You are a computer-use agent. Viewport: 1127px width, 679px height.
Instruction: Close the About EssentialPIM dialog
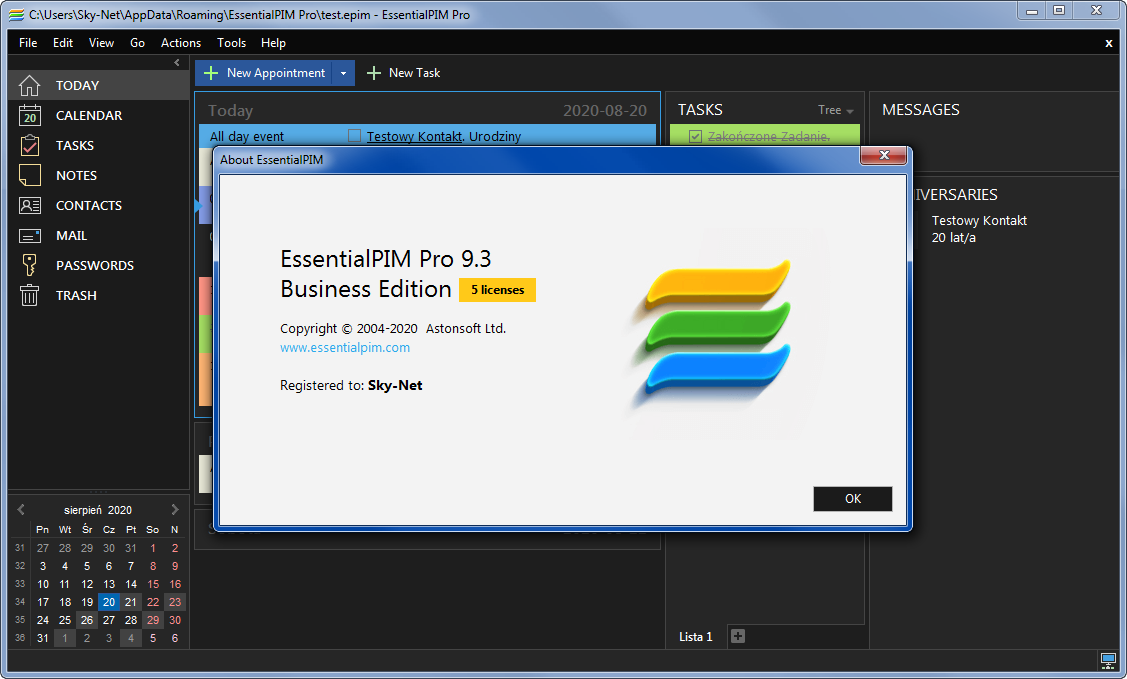tap(883, 155)
